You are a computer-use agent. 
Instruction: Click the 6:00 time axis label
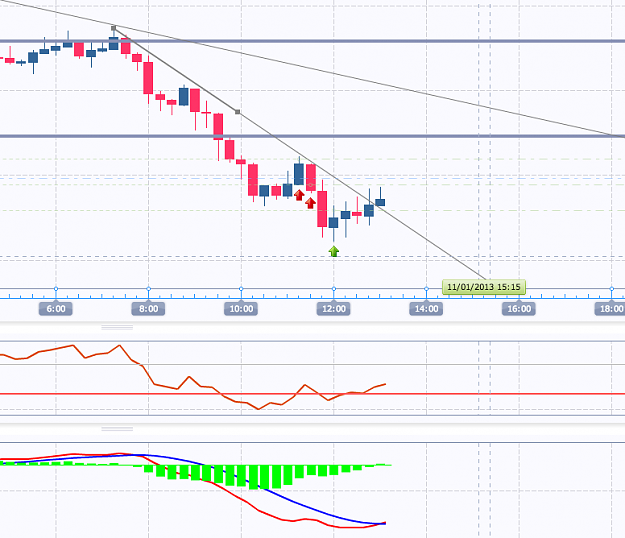[x=56, y=309]
